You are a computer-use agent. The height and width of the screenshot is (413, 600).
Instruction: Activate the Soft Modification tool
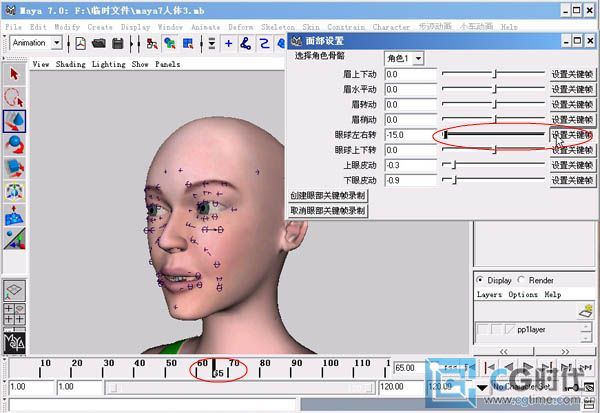pos(14,215)
